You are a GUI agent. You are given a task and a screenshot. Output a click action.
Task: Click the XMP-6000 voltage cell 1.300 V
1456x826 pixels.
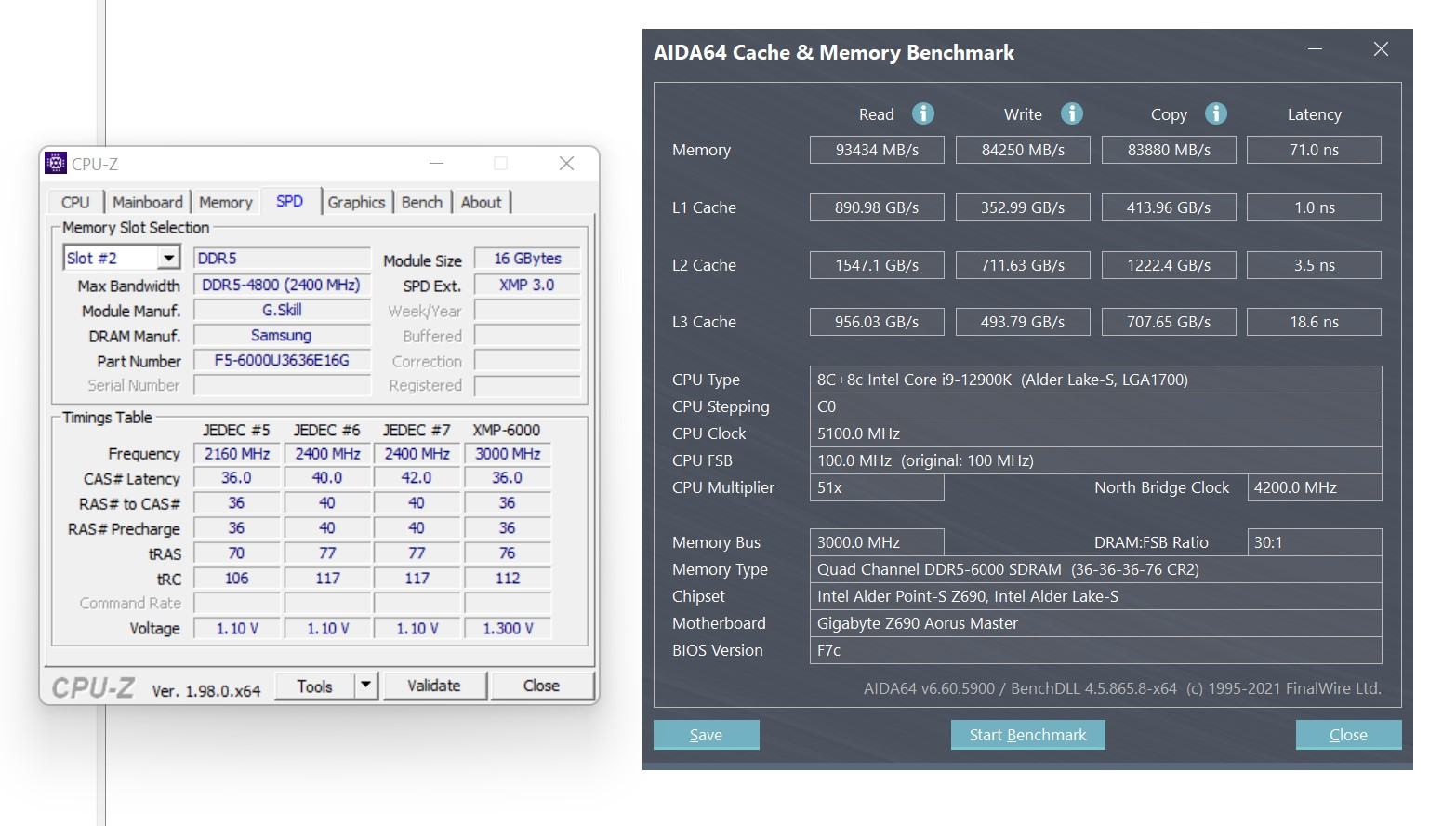tap(507, 628)
